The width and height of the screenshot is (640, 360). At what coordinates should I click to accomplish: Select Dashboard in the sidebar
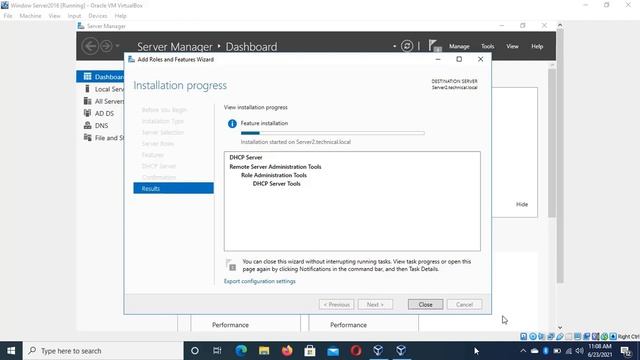[100, 77]
